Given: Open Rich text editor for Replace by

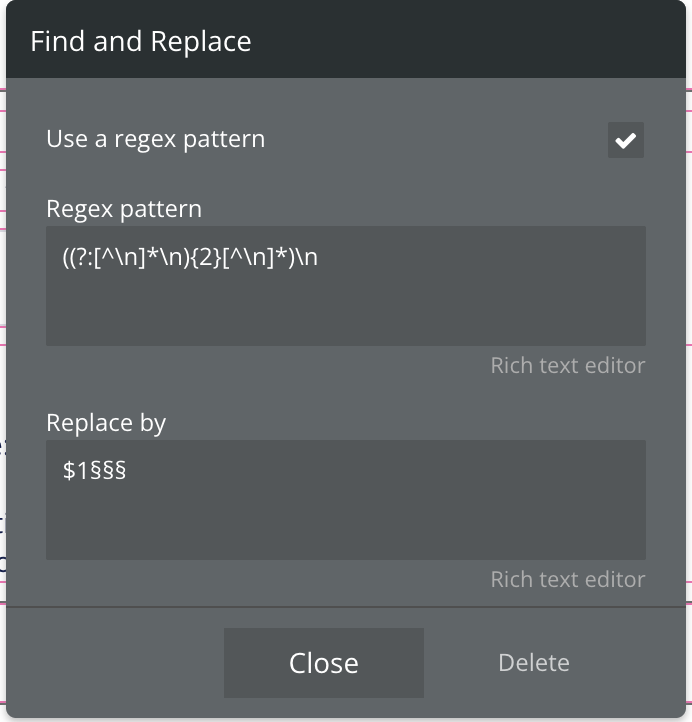Looking at the screenshot, I should click(568, 579).
